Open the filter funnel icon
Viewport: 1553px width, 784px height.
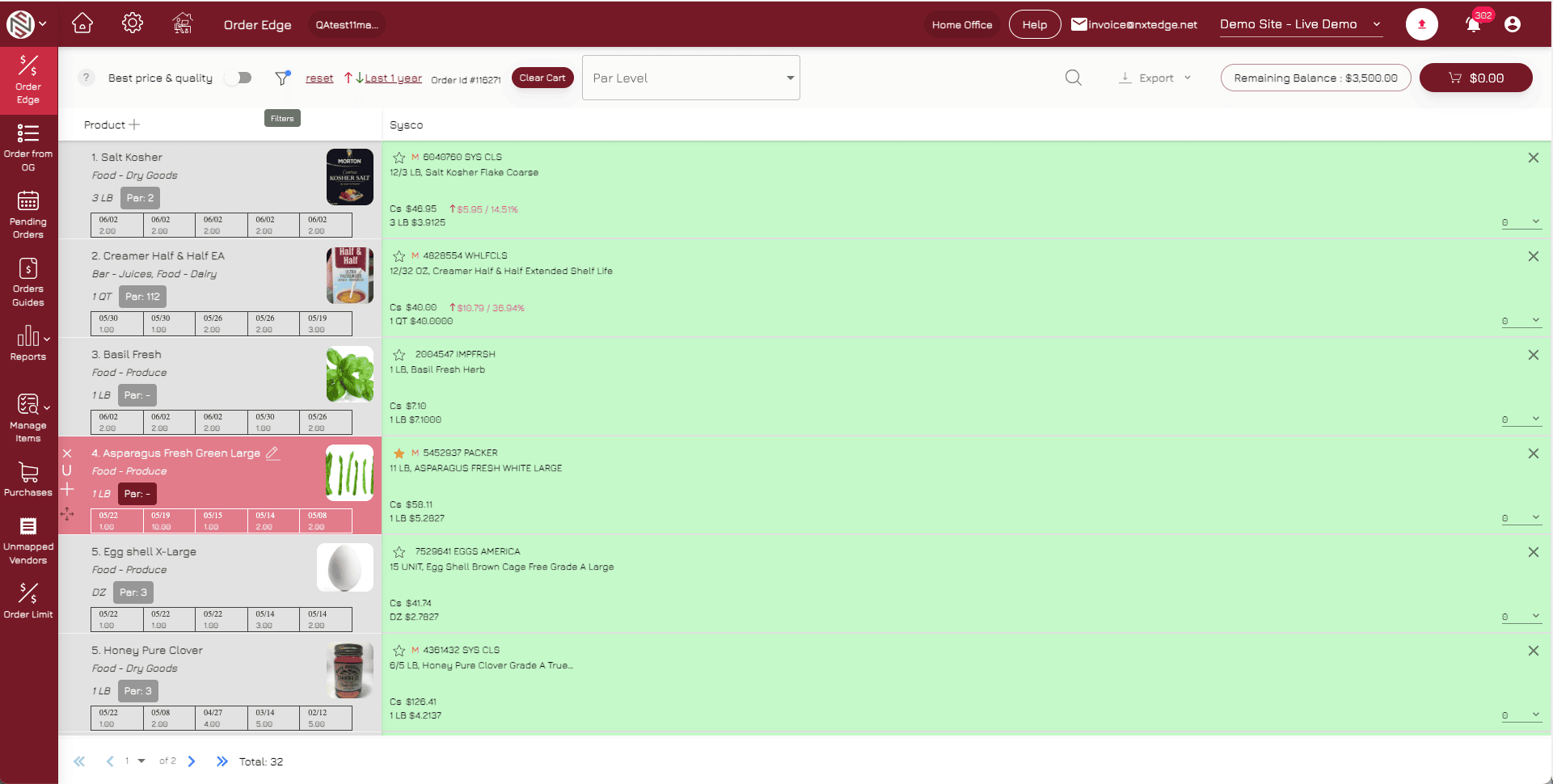[282, 78]
